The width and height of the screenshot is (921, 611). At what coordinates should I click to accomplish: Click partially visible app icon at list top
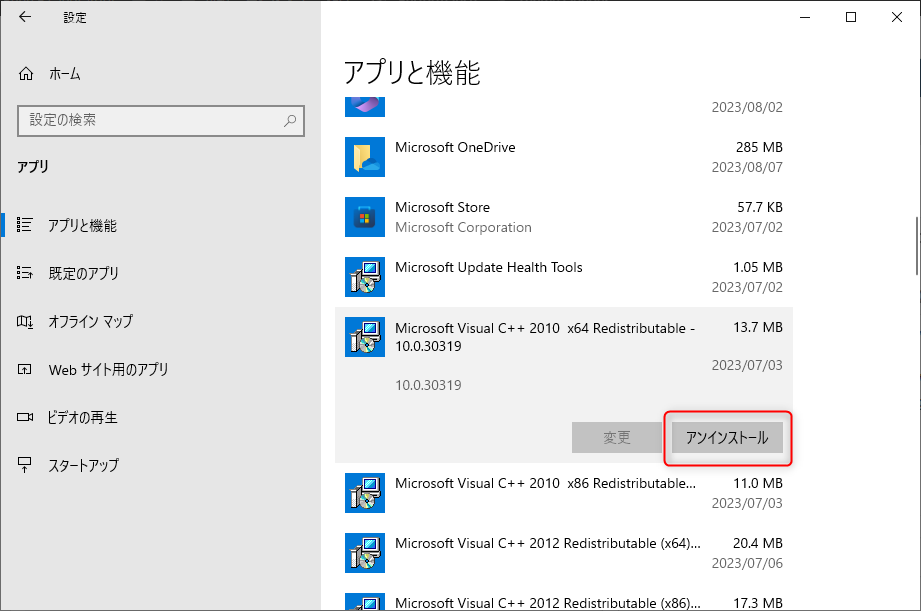coord(365,107)
